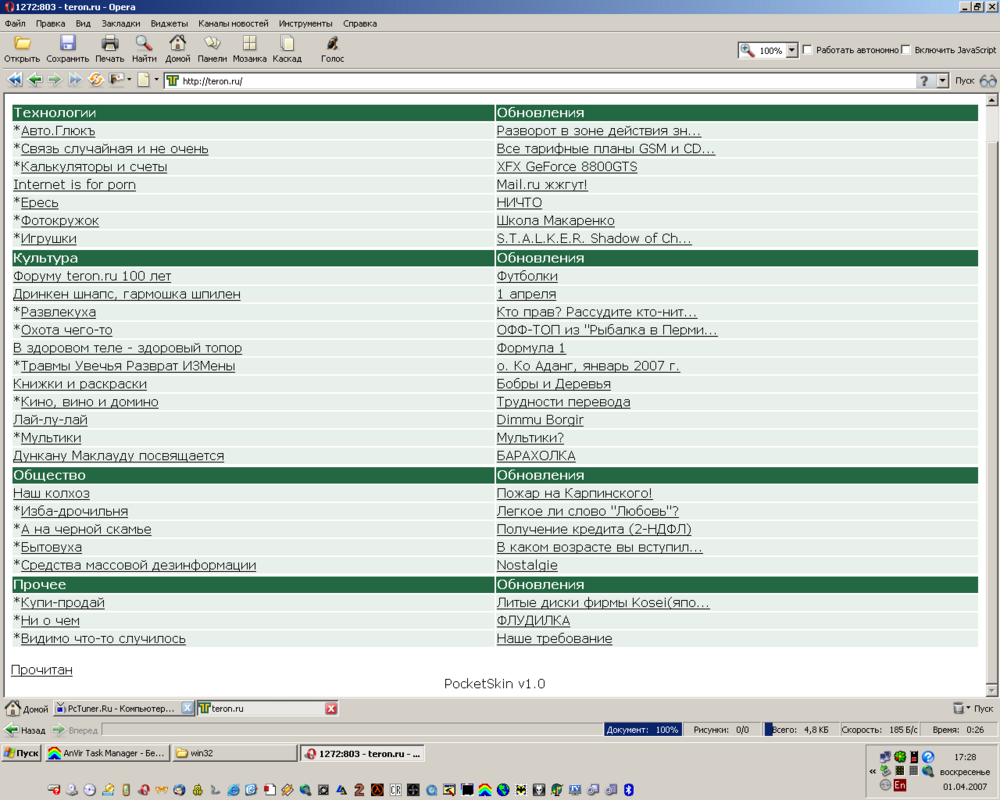This screenshot has width=1000, height=800.
Task: Click the Open folder toolbar icon
Action: [22, 43]
